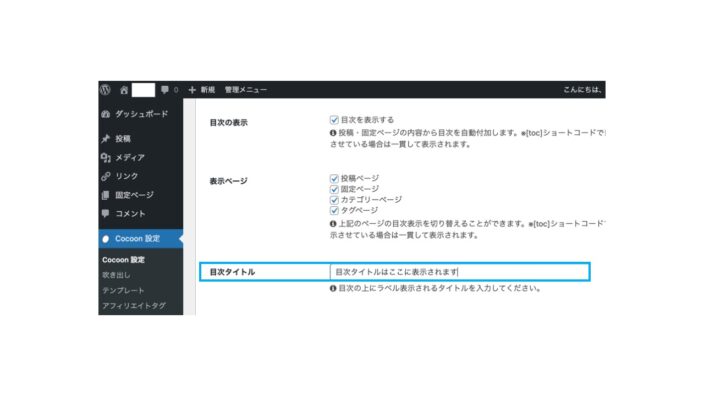704x396 pixels.
Task: Toggle the 投稿ページ checkbox
Action: [334, 179]
